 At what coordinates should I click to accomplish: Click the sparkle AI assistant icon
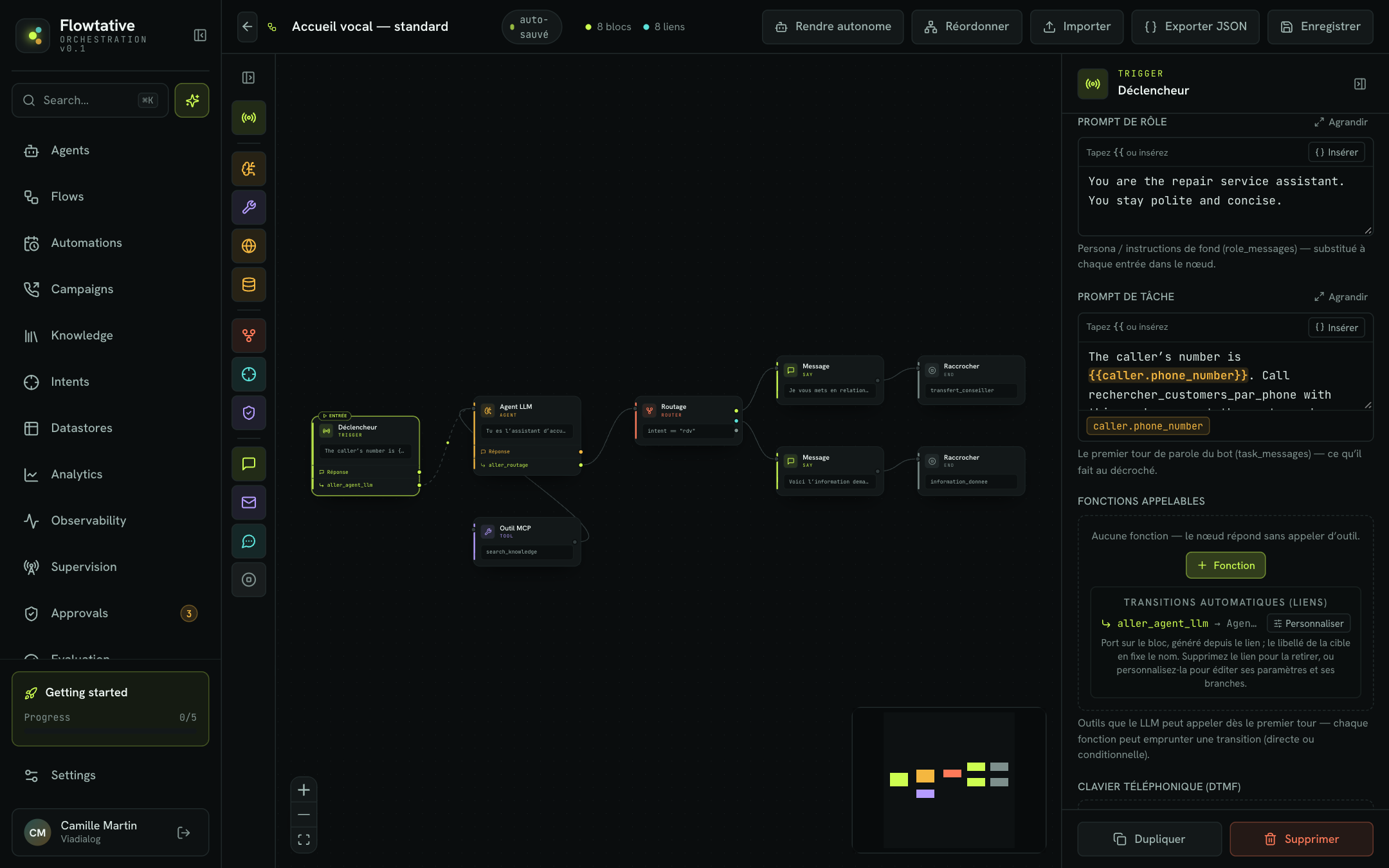pyautogui.click(x=192, y=100)
